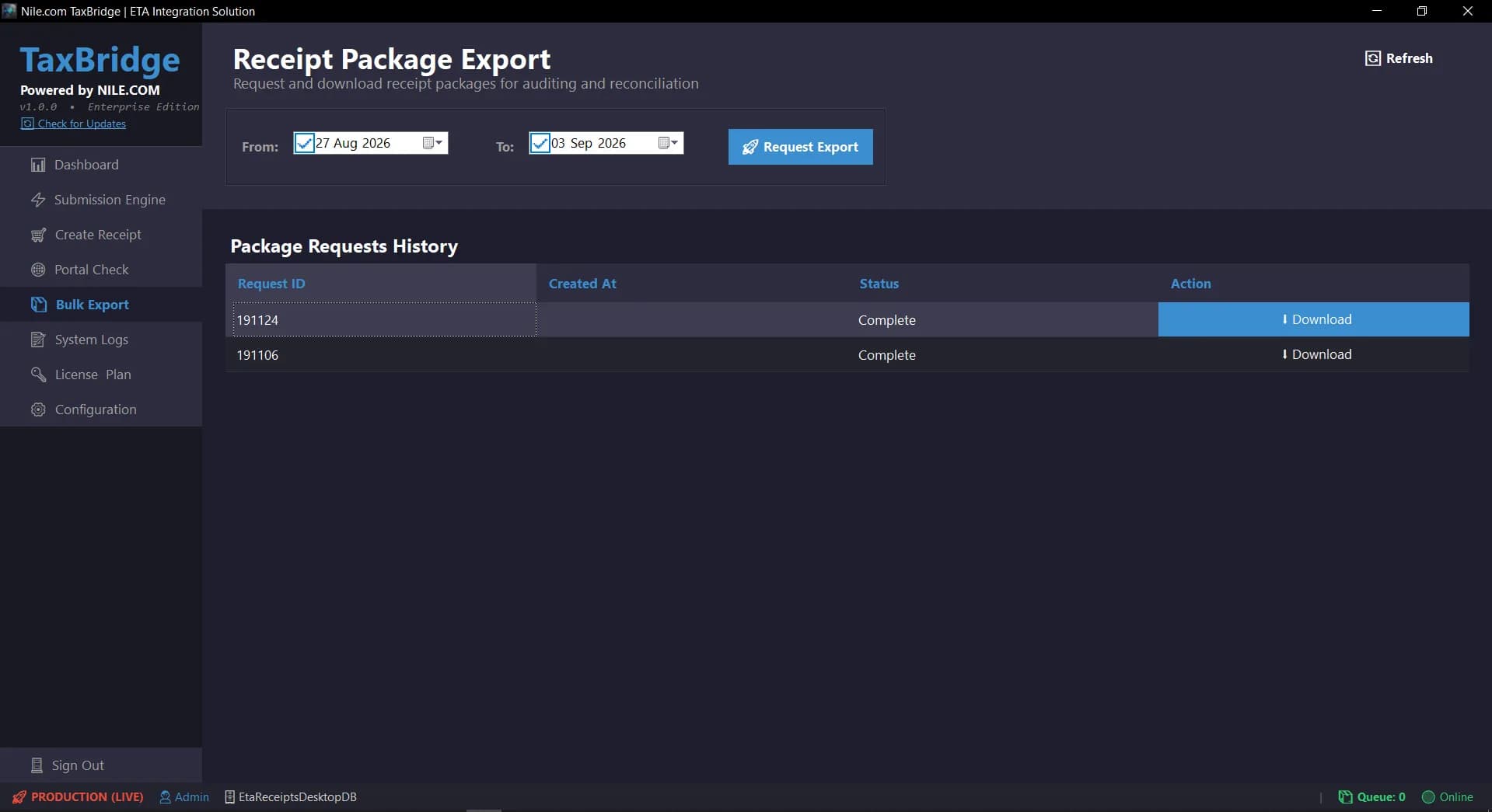Click the To date text 03 Sep 2026
The height and width of the screenshot is (812, 1492).
click(x=589, y=143)
